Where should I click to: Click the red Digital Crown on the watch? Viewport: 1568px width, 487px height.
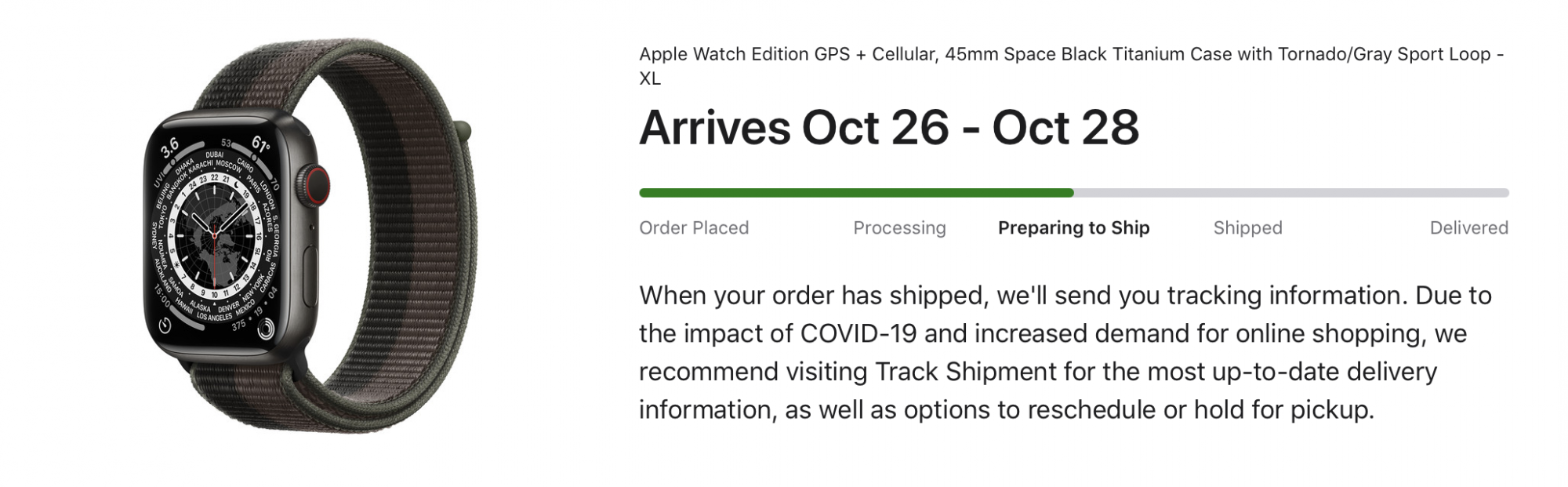coord(317,185)
